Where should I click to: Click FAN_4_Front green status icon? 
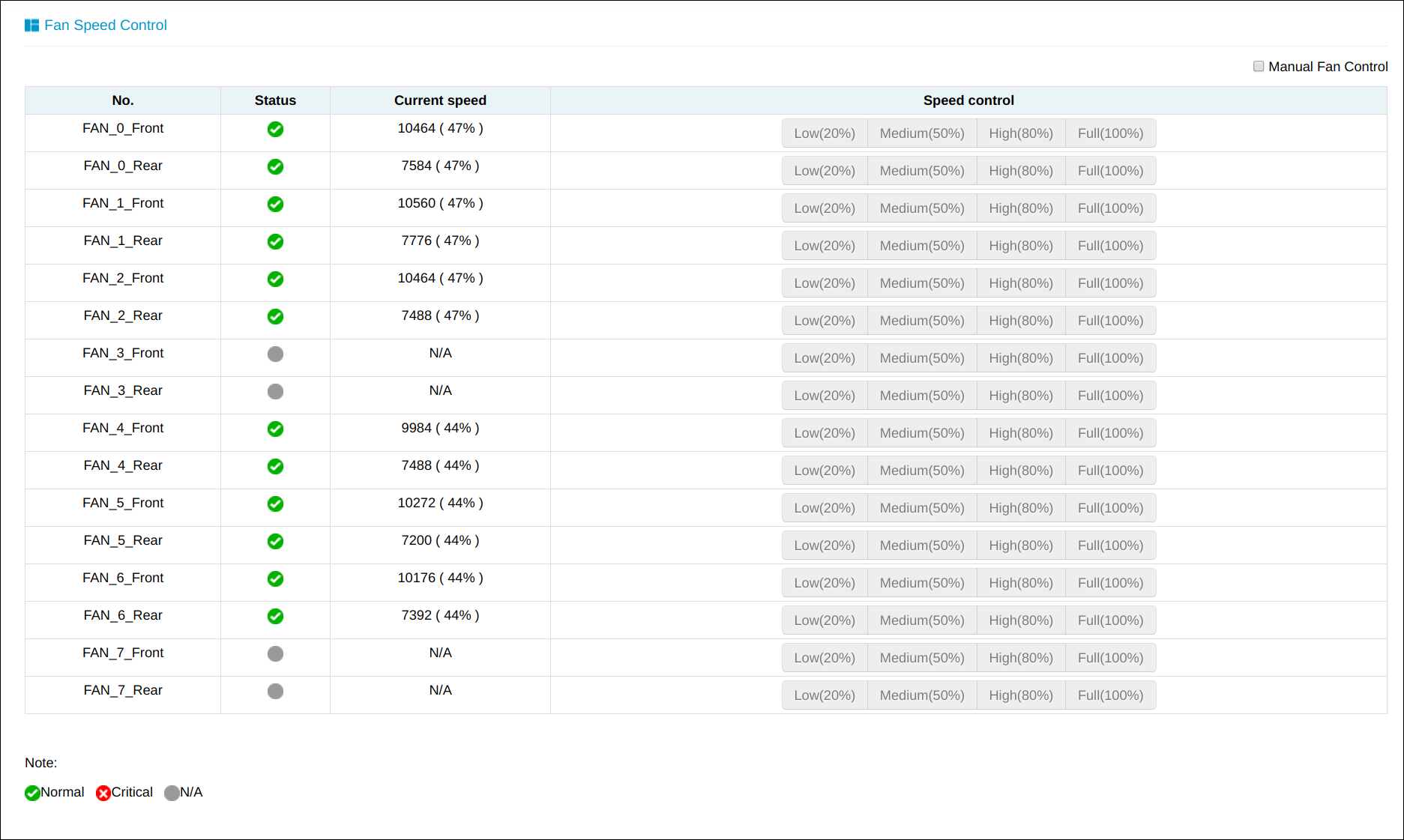click(x=275, y=429)
